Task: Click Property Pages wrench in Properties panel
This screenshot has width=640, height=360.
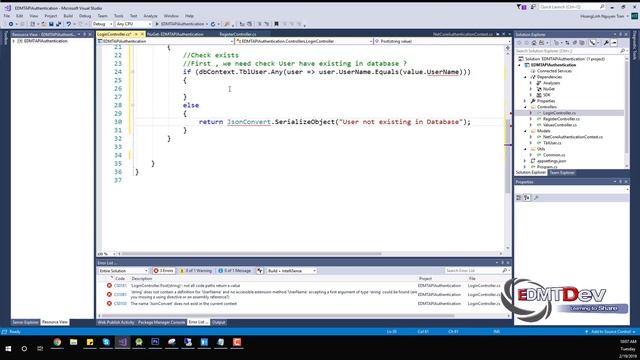Action: (x=536, y=198)
